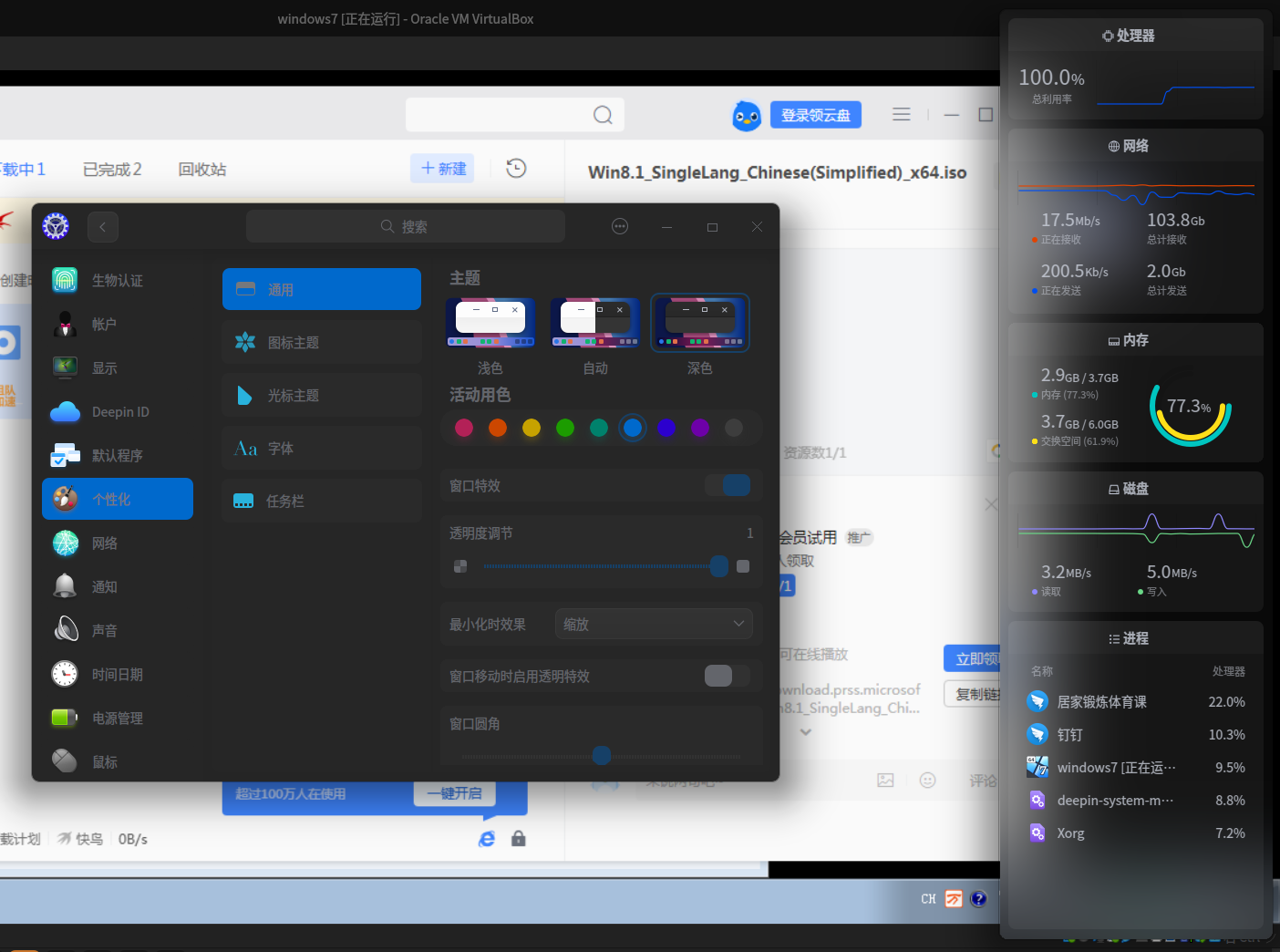Click the 新建 new task button
The width and height of the screenshot is (1280, 952).
(442, 169)
